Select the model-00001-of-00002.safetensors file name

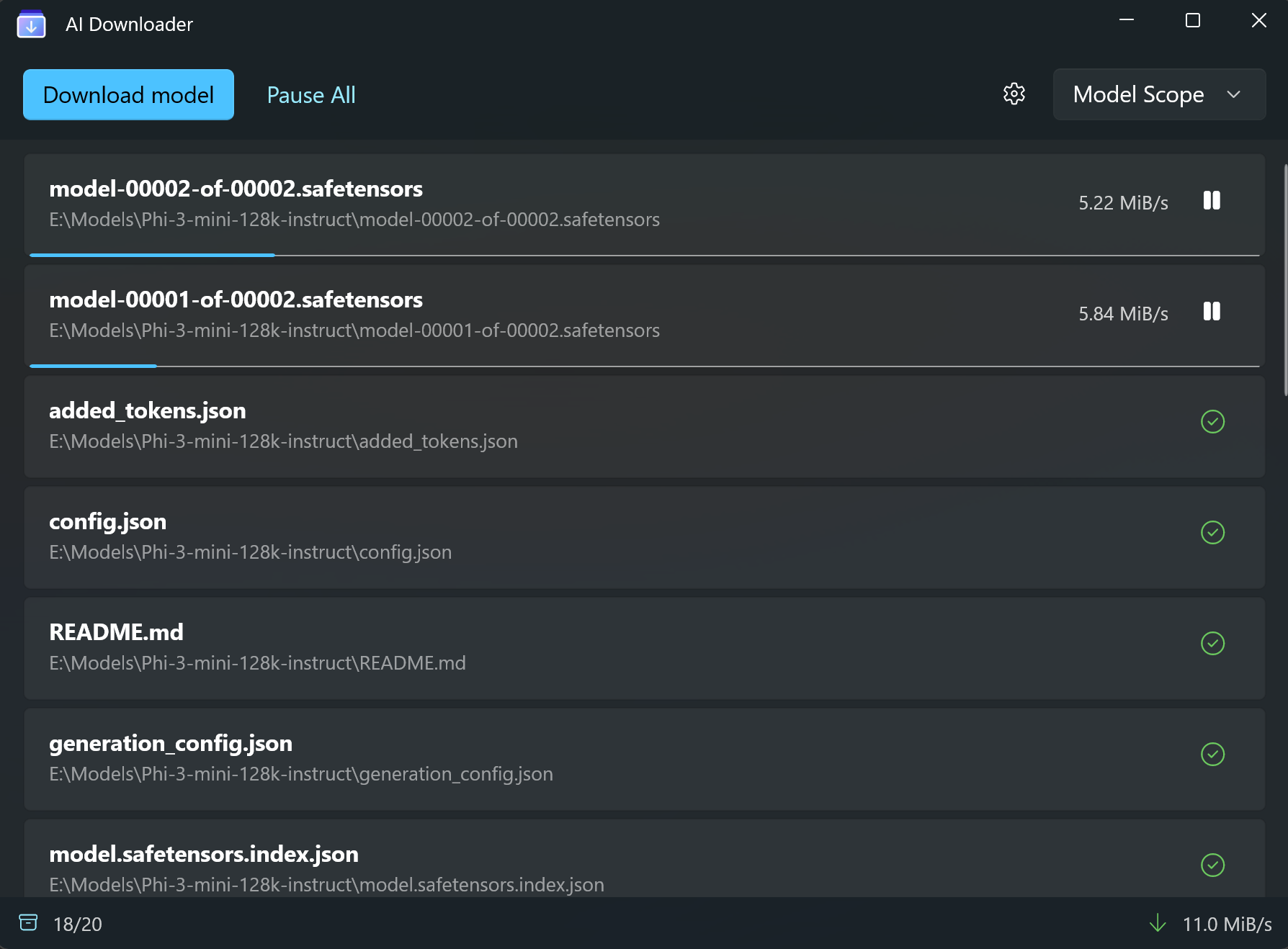(x=236, y=300)
